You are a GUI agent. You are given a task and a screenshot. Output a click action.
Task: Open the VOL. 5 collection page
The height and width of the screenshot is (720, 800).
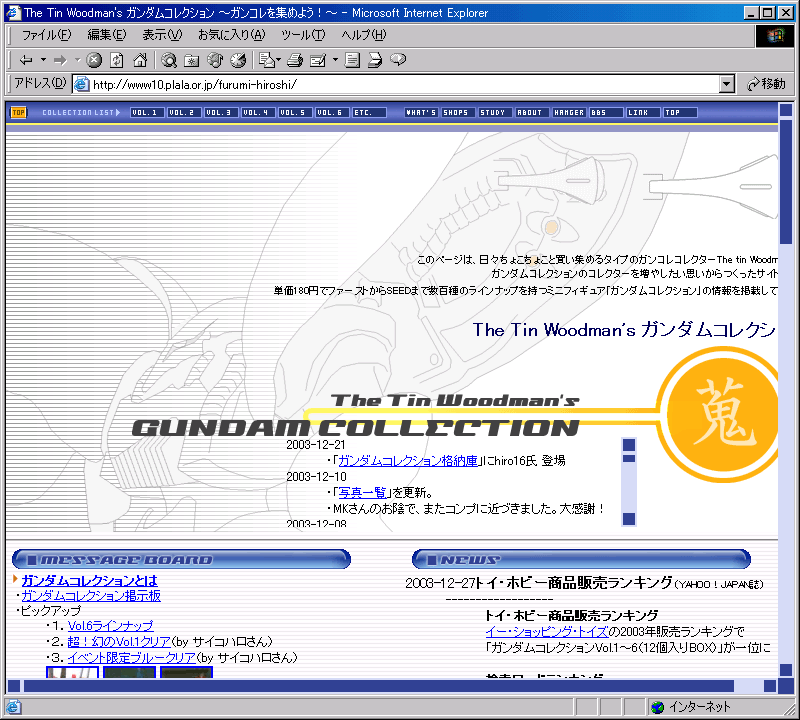pyautogui.click(x=295, y=112)
